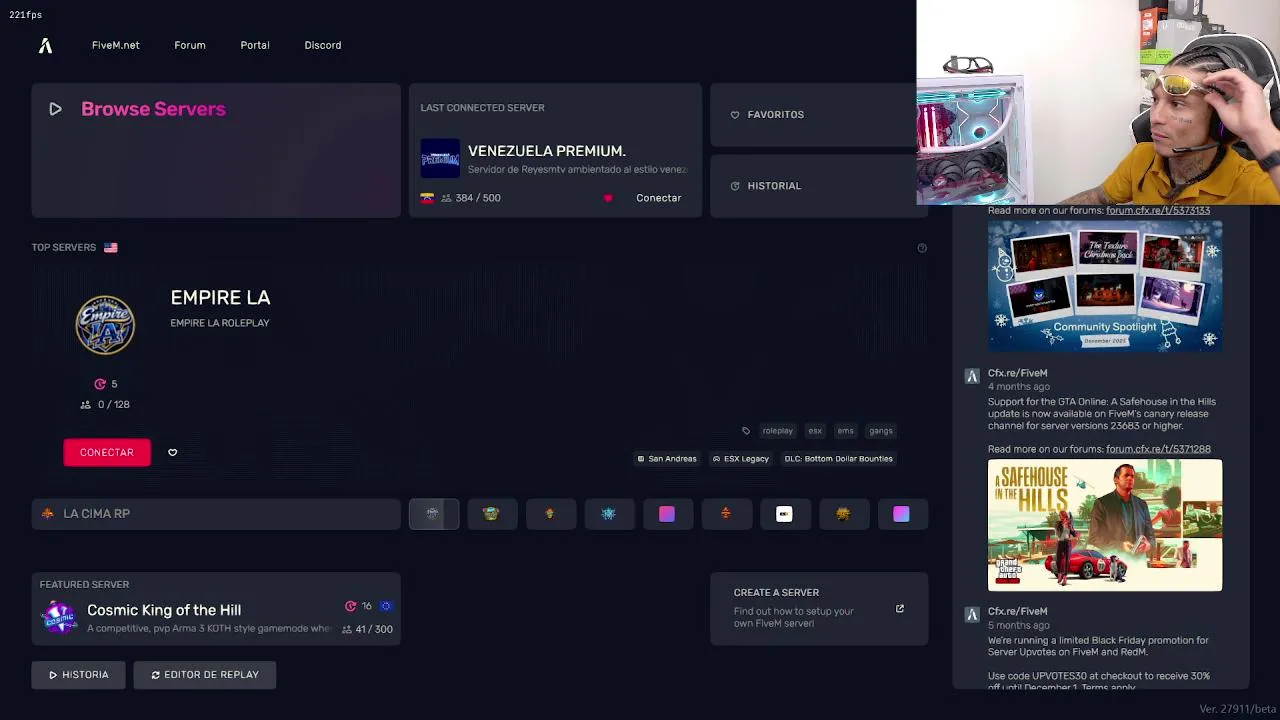
Task: Toggle the favorite heart next to CONECTAR
Action: coord(172,453)
